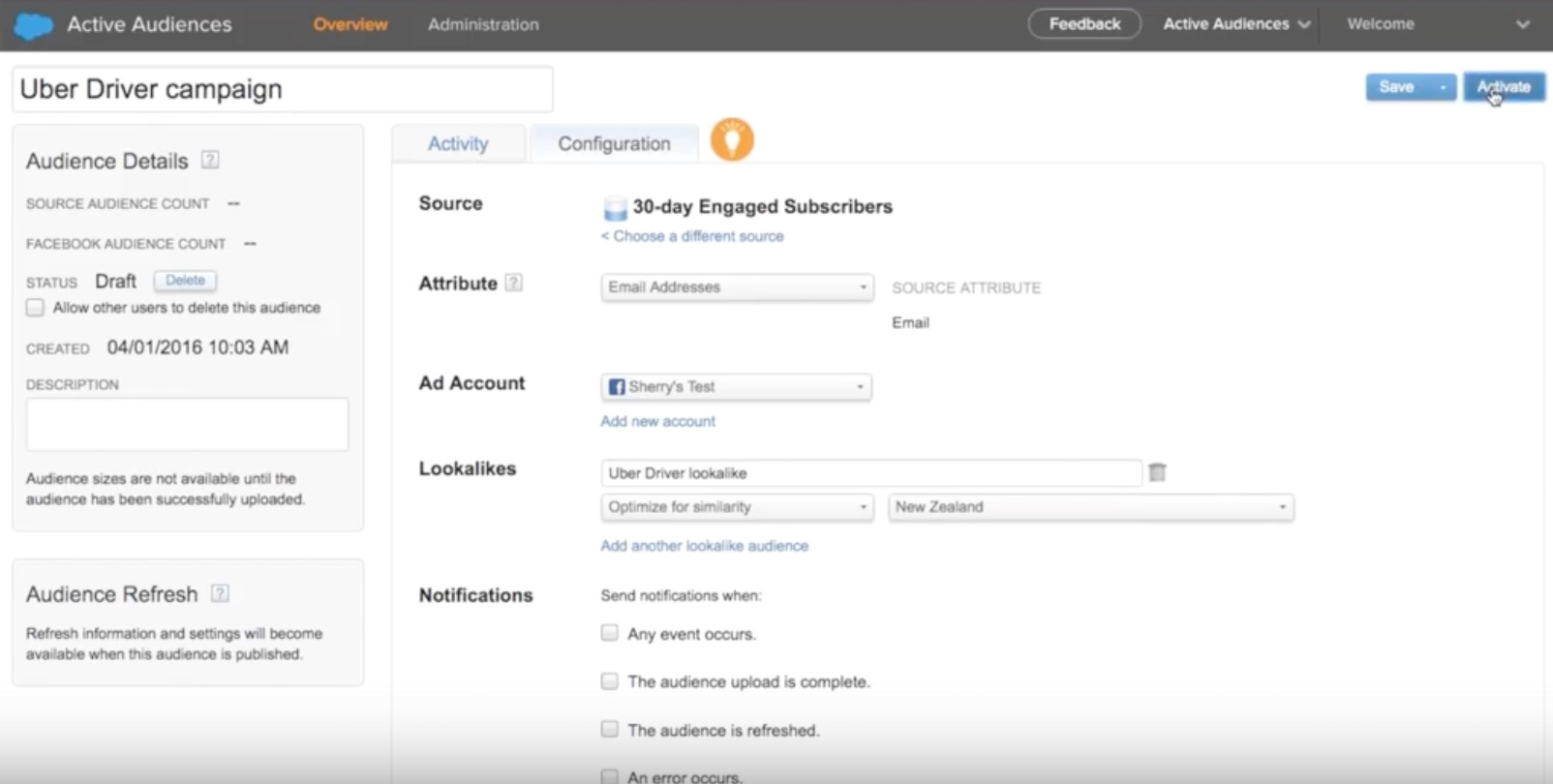Check 'Any event occurs' notification
The image size is (1553, 784).
coord(609,633)
